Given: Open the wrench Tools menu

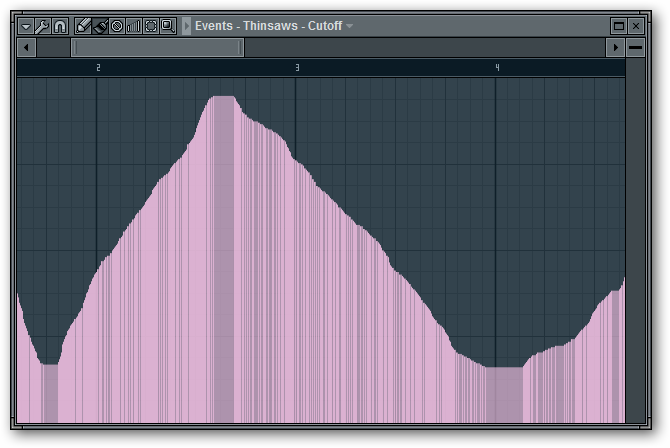Looking at the screenshot, I should point(42,26).
